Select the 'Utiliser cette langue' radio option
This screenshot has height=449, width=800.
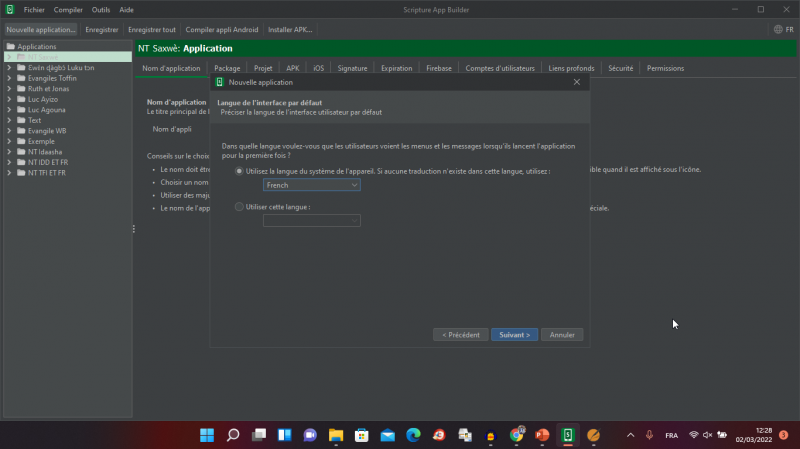pos(238,207)
